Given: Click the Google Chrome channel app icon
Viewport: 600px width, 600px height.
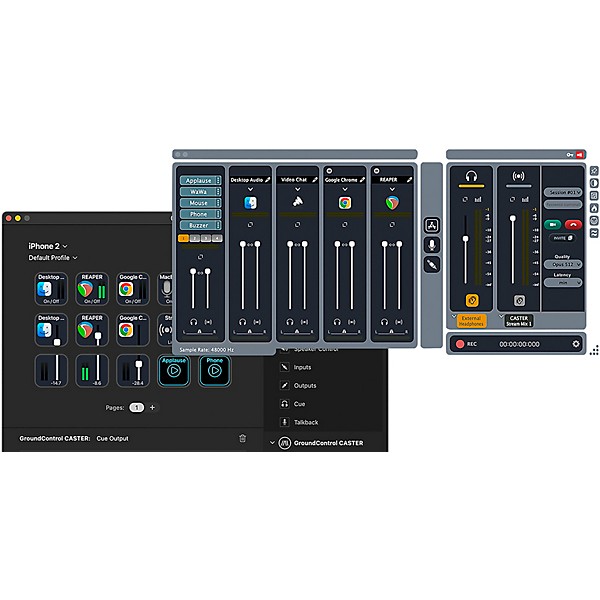Looking at the screenshot, I should tap(345, 203).
